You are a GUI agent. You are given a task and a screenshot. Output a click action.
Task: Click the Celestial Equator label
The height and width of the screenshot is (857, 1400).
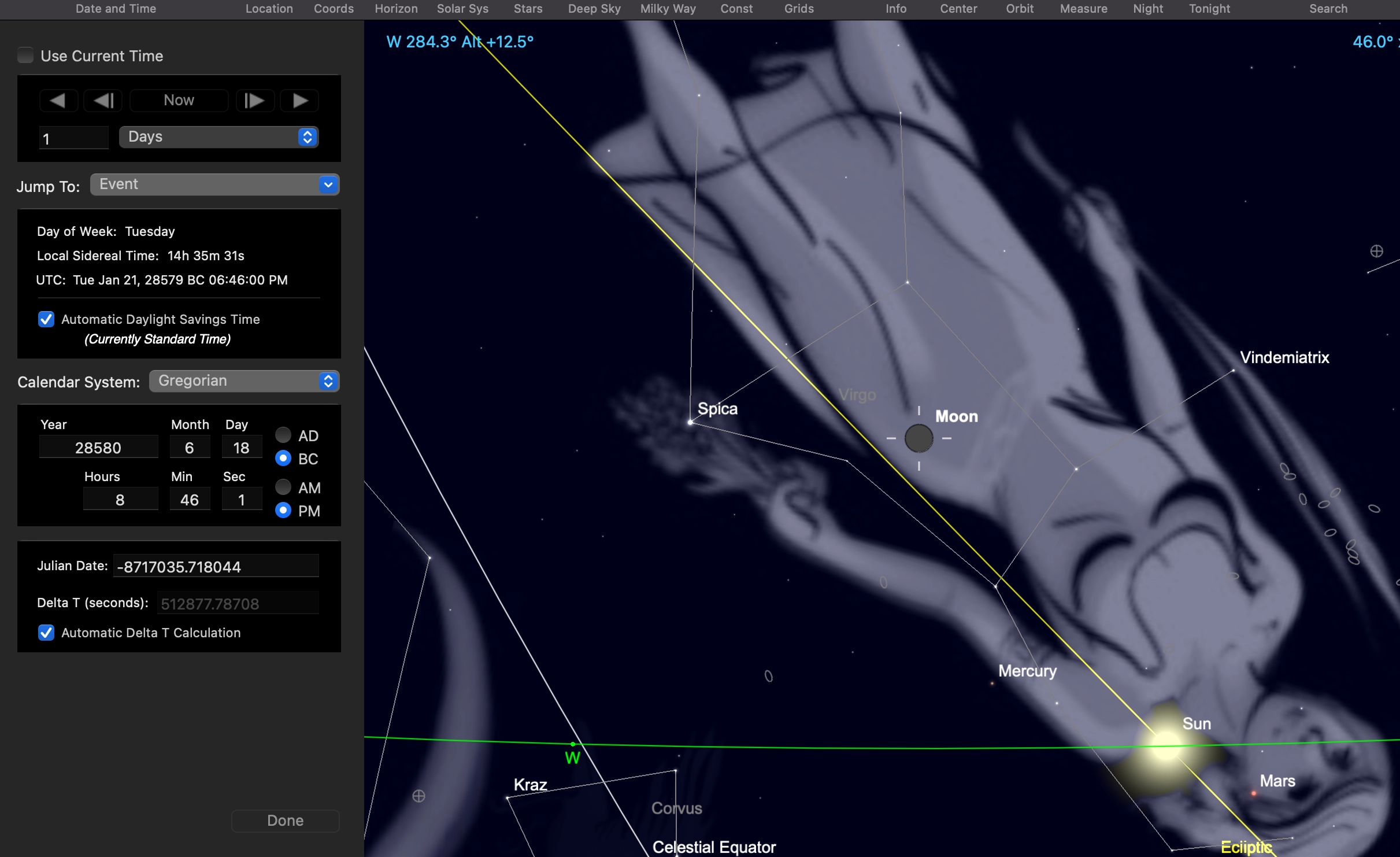(x=714, y=847)
